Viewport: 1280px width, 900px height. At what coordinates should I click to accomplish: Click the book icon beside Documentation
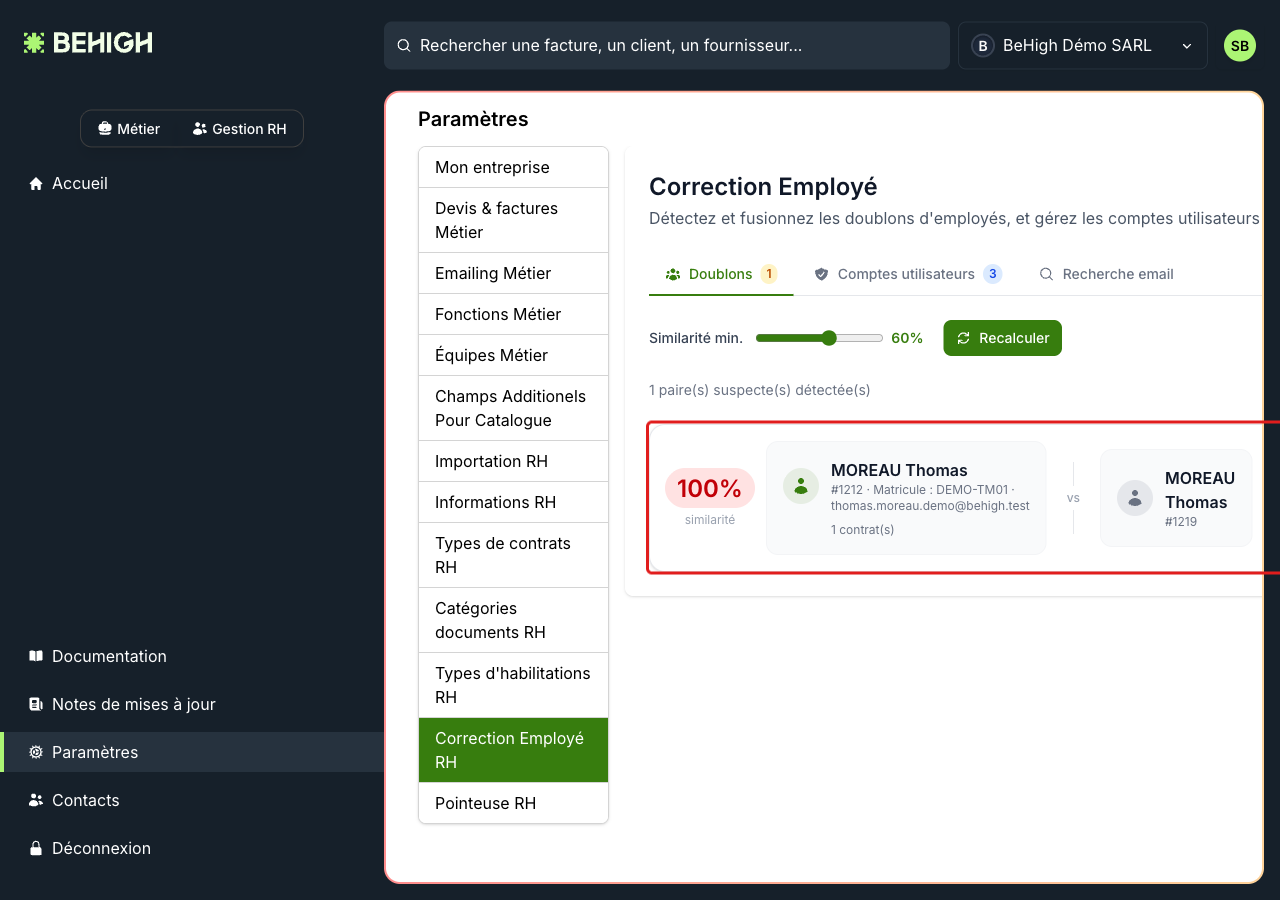pos(36,656)
